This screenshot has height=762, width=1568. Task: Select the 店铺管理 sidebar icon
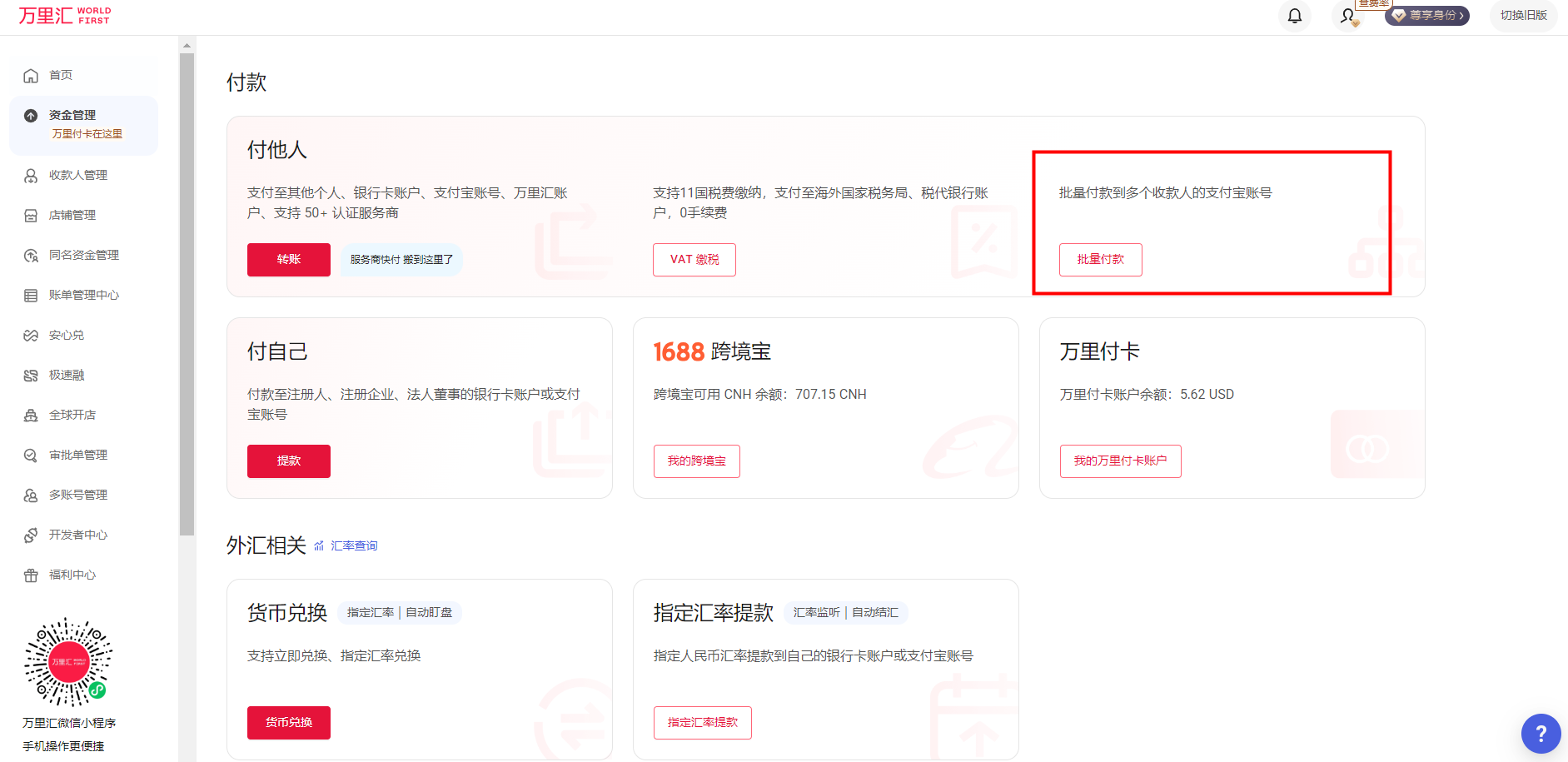pyautogui.click(x=73, y=215)
